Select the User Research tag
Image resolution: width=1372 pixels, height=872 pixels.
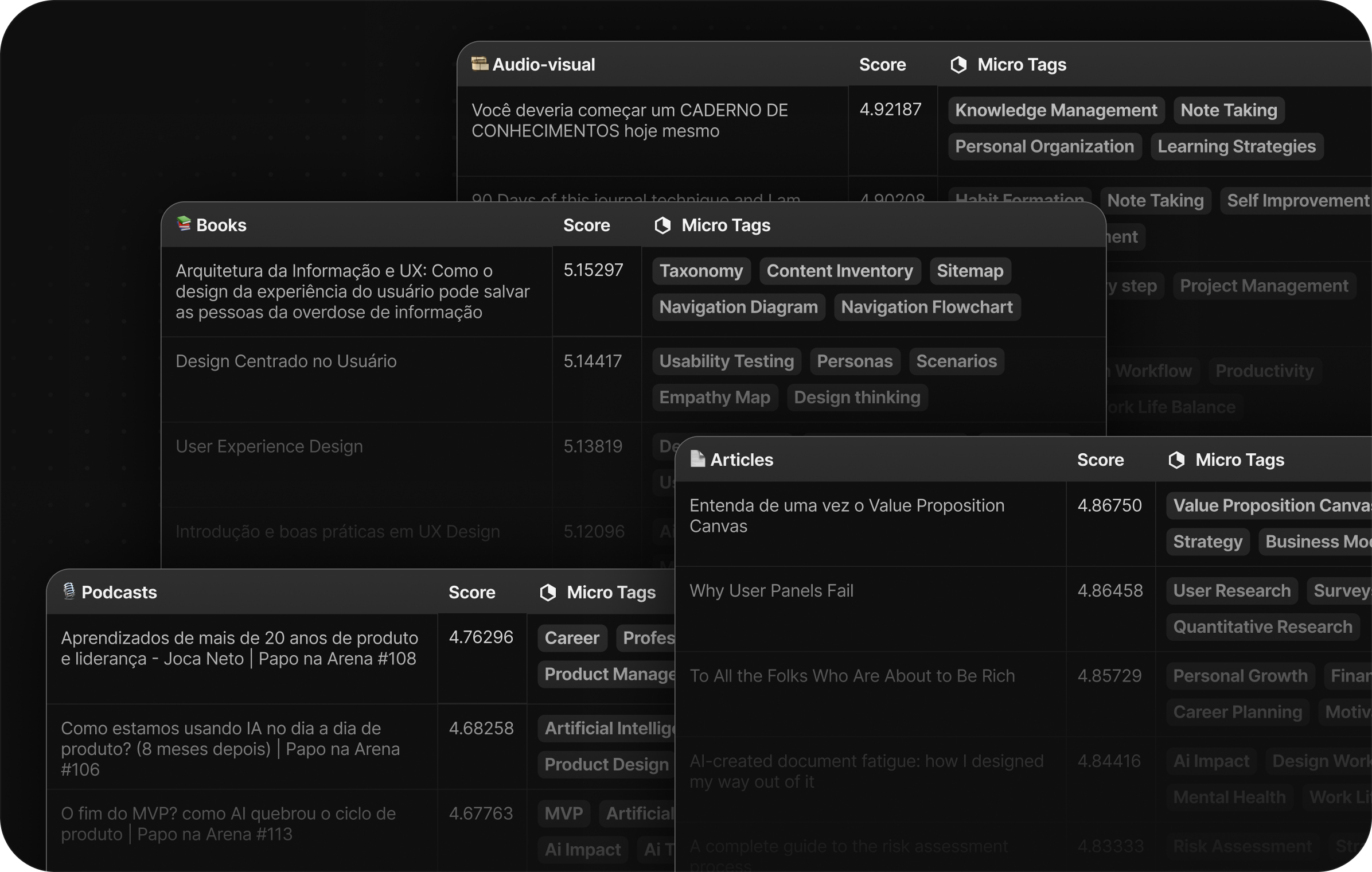tap(1231, 590)
